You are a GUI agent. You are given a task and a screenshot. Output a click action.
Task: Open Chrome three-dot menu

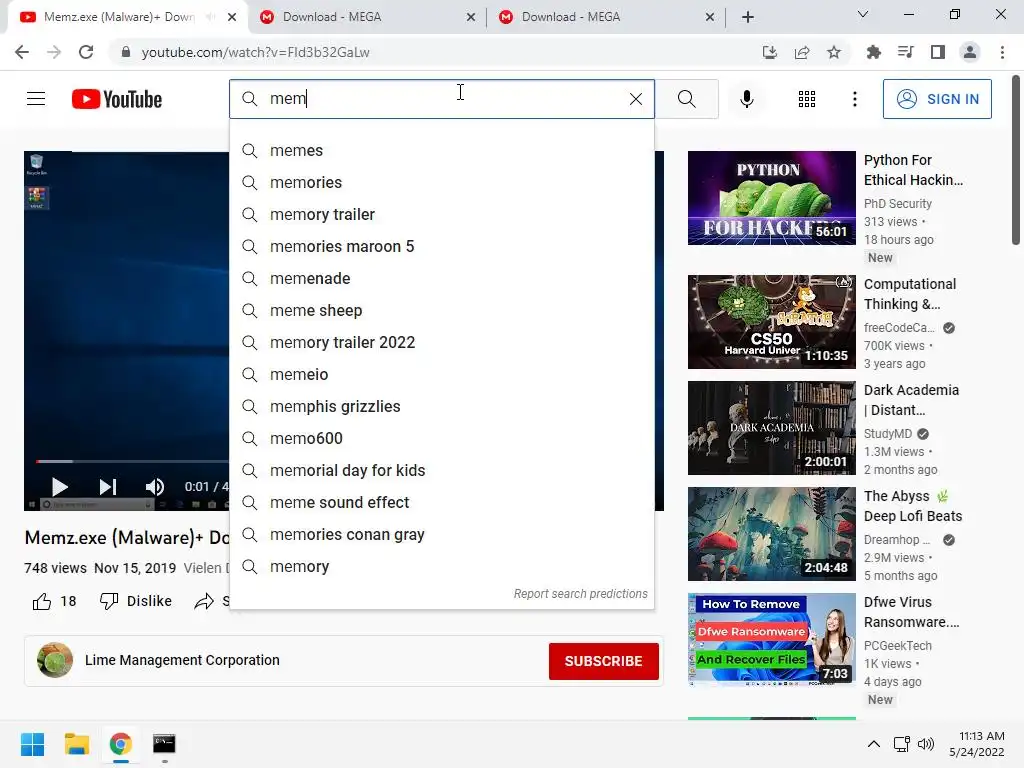click(x=1002, y=52)
